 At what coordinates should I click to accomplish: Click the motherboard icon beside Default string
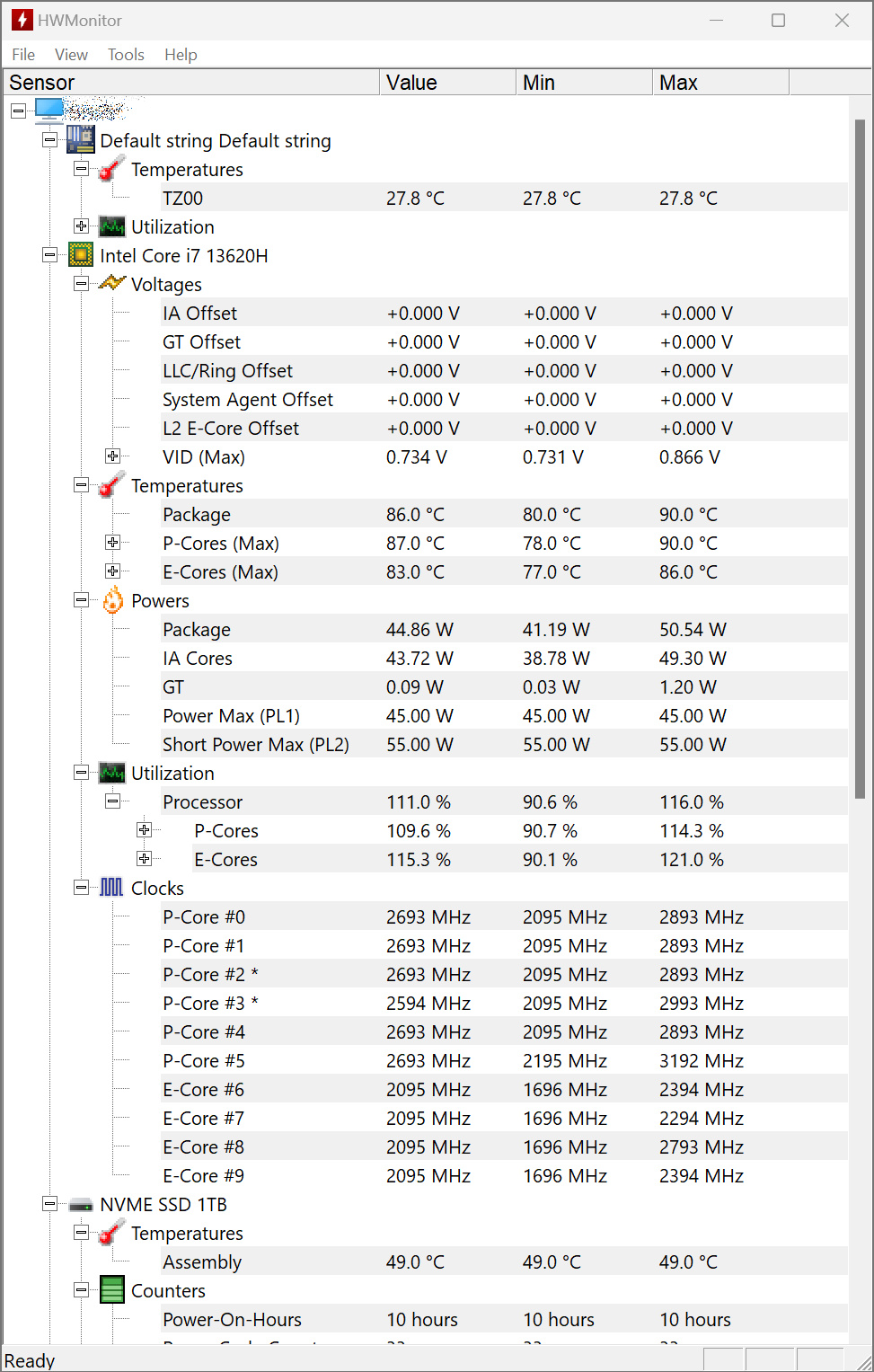click(x=80, y=140)
